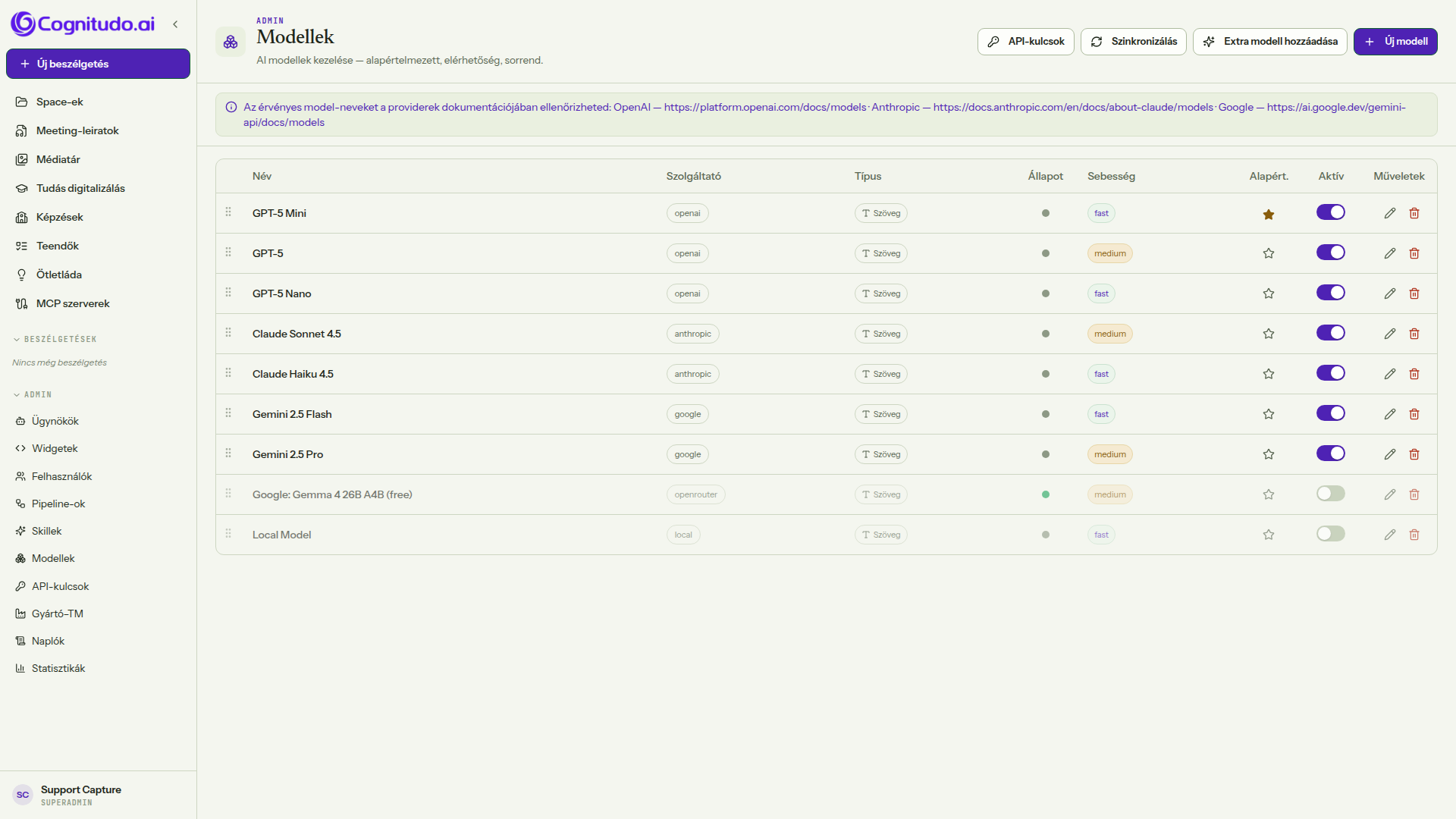
Task: Turn on the Local Model active toggle
Action: 1331,534
